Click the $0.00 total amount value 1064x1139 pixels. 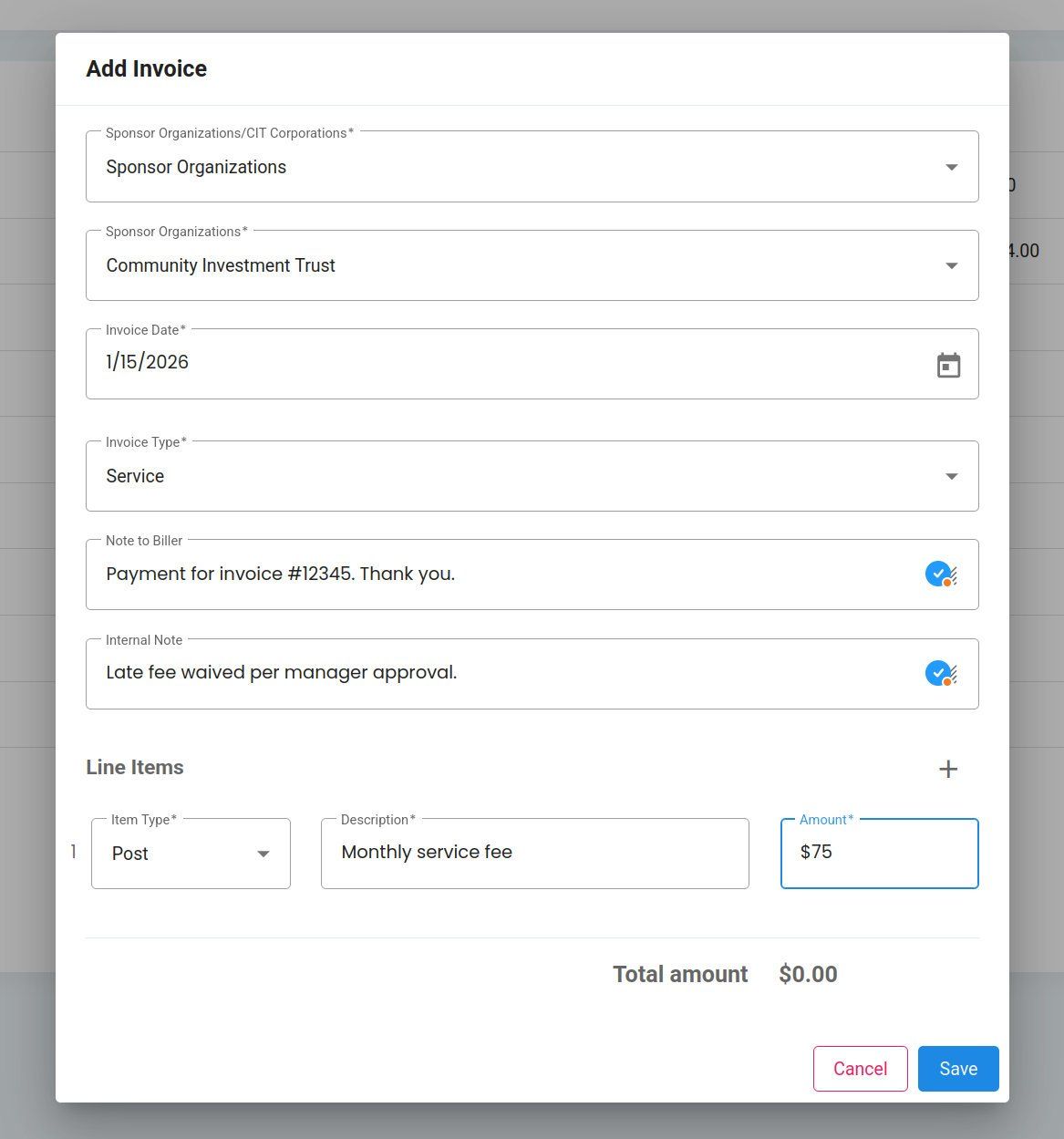[x=808, y=975]
